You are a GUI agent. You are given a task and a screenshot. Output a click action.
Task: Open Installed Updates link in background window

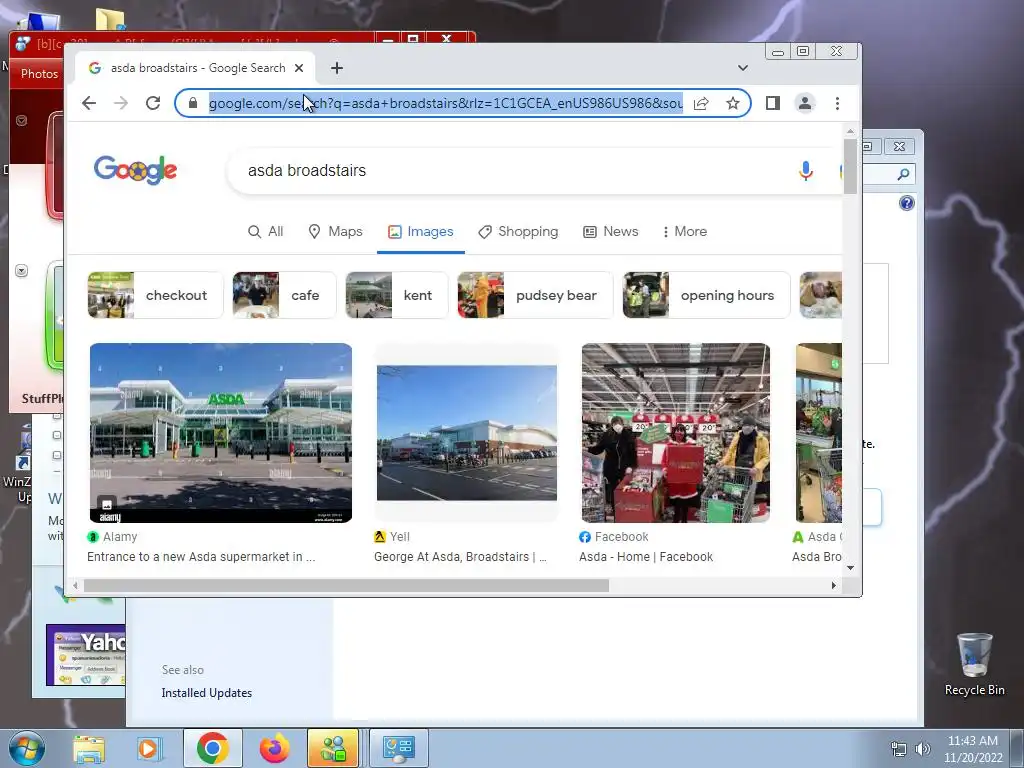tap(206, 693)
